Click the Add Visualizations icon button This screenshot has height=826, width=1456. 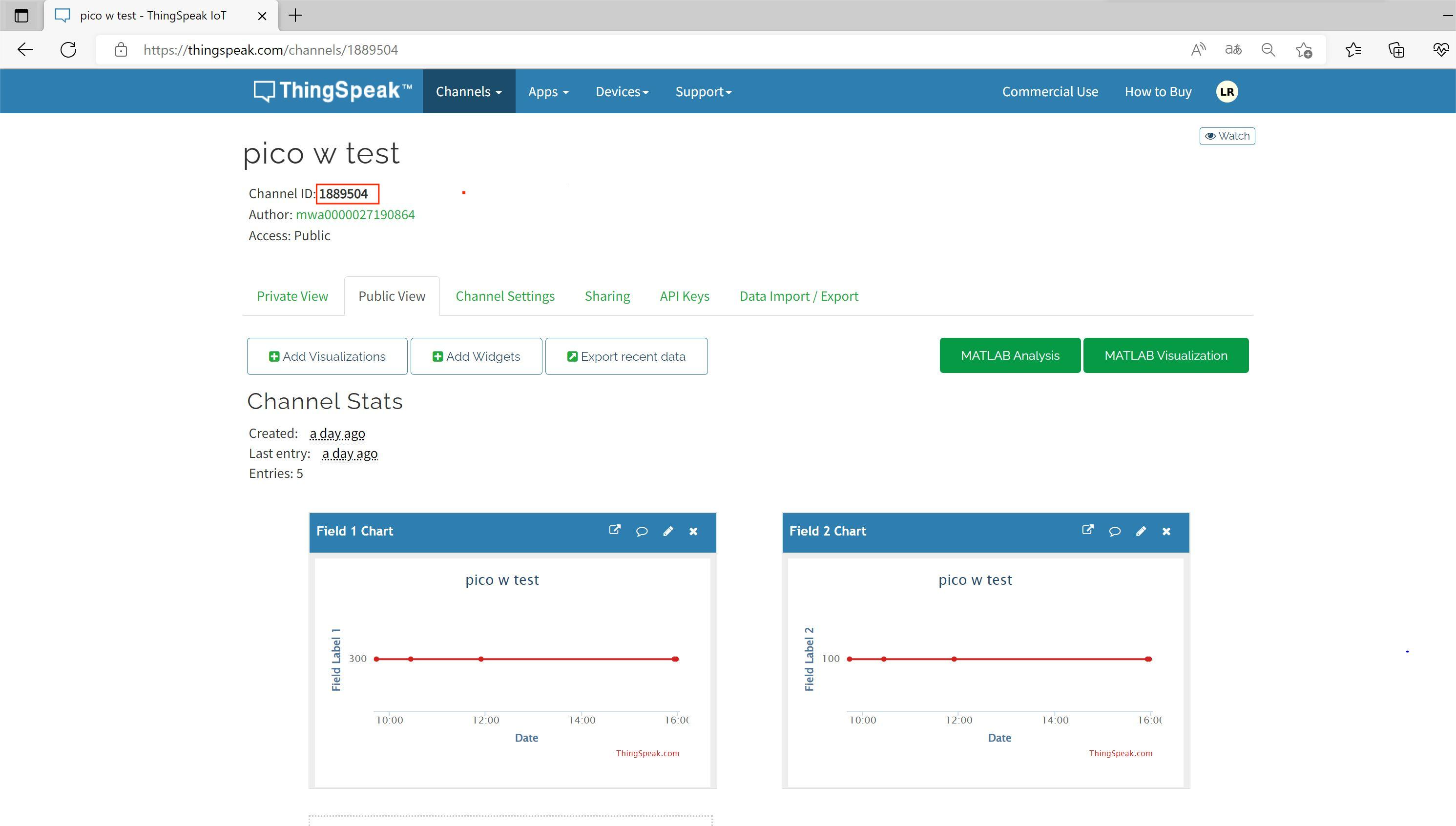(273, 356)
